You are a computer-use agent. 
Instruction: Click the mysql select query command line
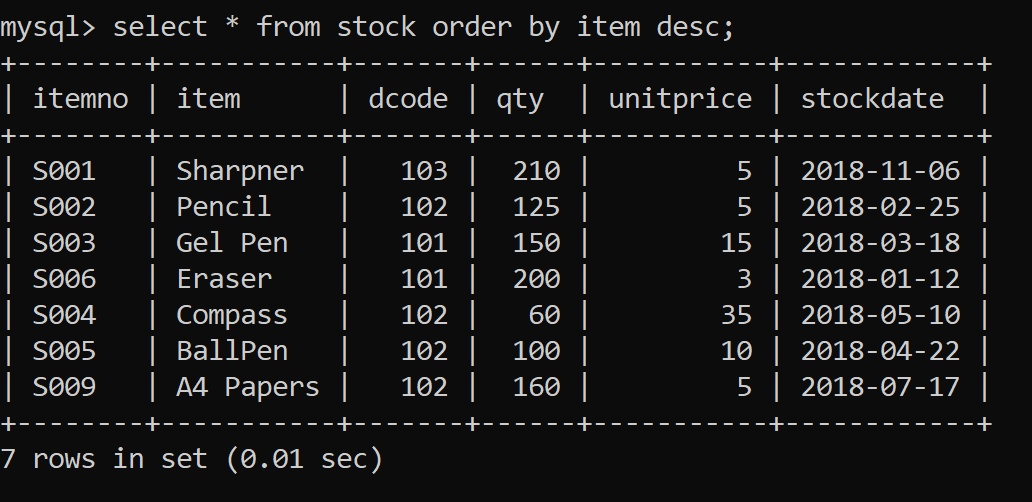(x=367, y=28)
